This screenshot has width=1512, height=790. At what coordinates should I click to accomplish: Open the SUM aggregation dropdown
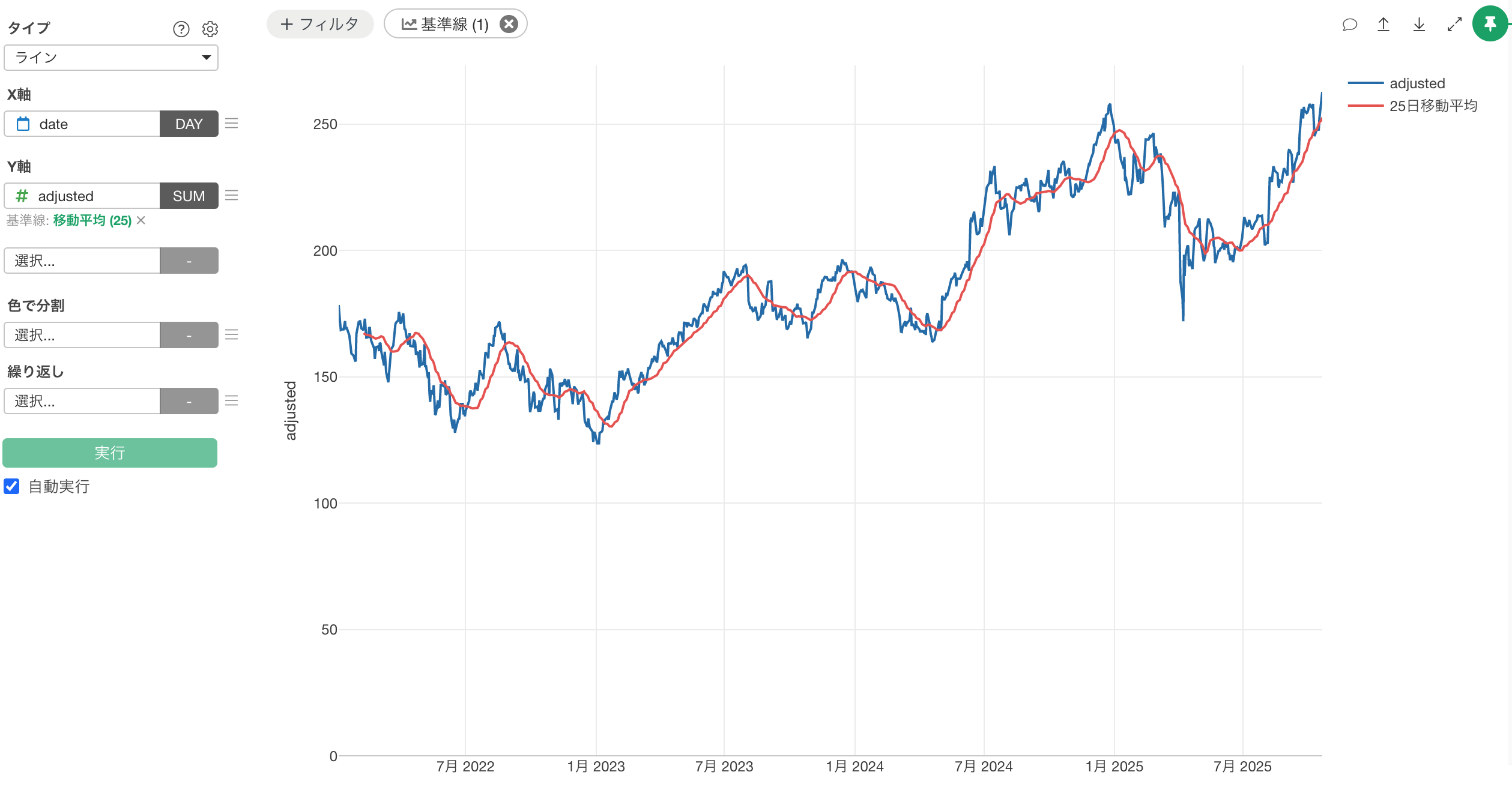[x=189, y=196]
